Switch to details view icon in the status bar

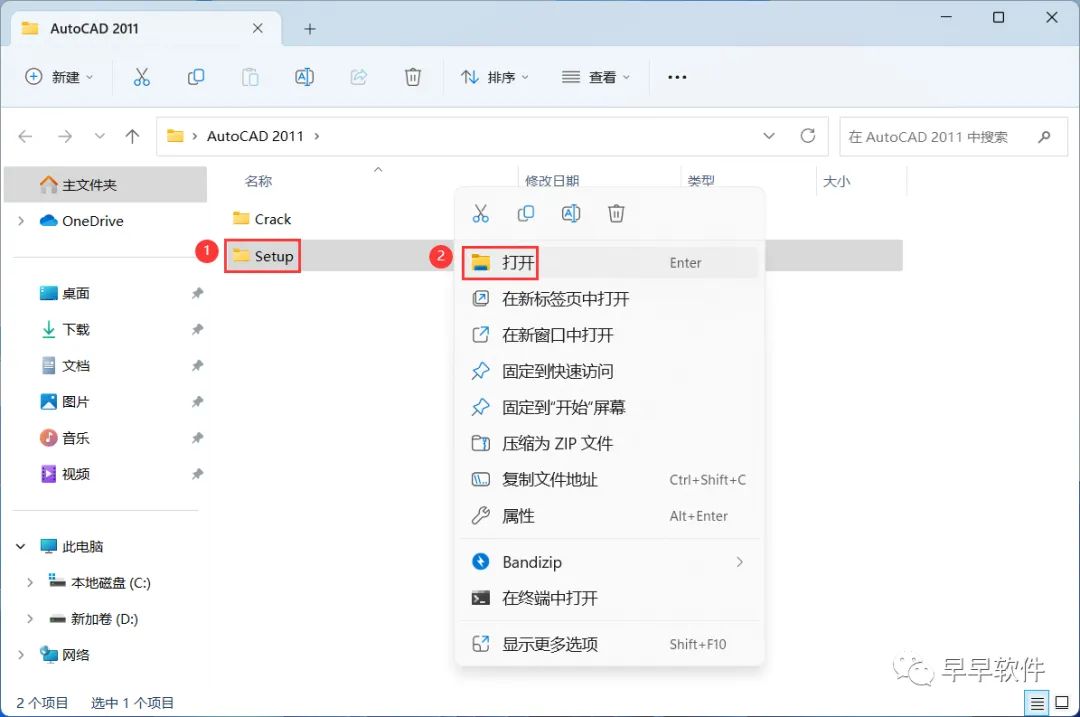(1037, 703)
